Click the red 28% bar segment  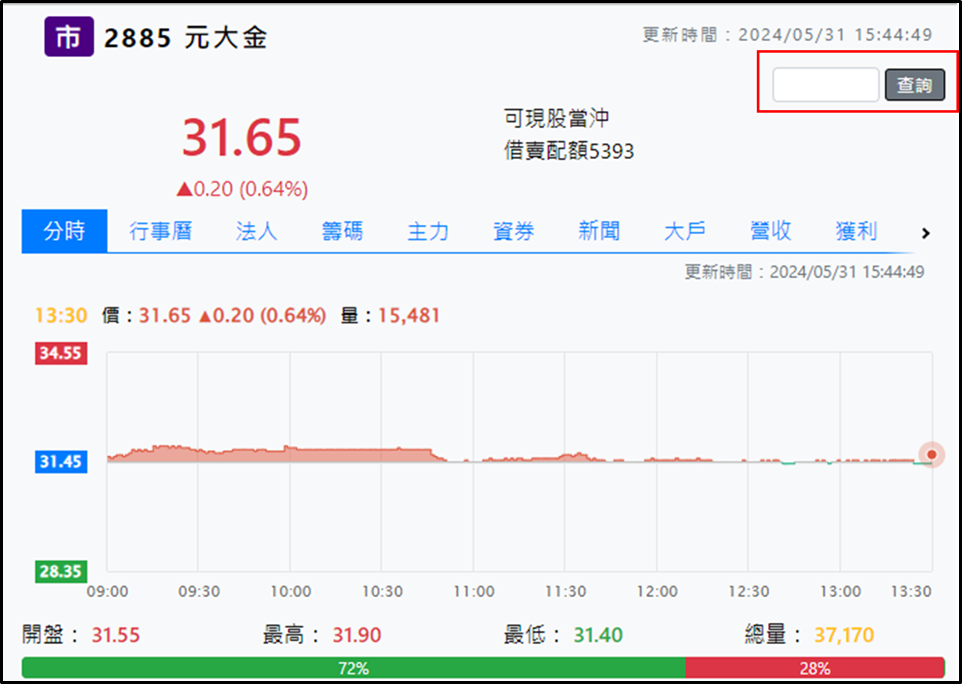point(815,667)
